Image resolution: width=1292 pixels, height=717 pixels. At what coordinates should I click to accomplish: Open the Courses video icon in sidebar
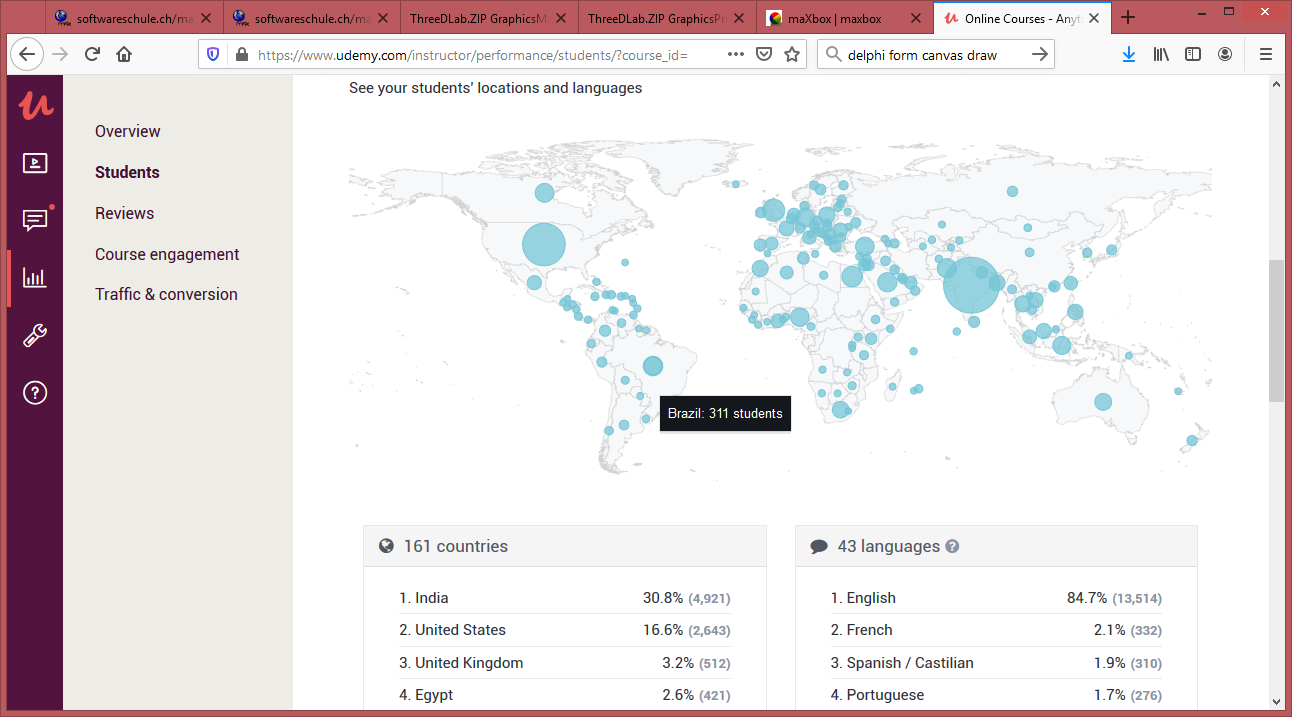click(35, 163)
